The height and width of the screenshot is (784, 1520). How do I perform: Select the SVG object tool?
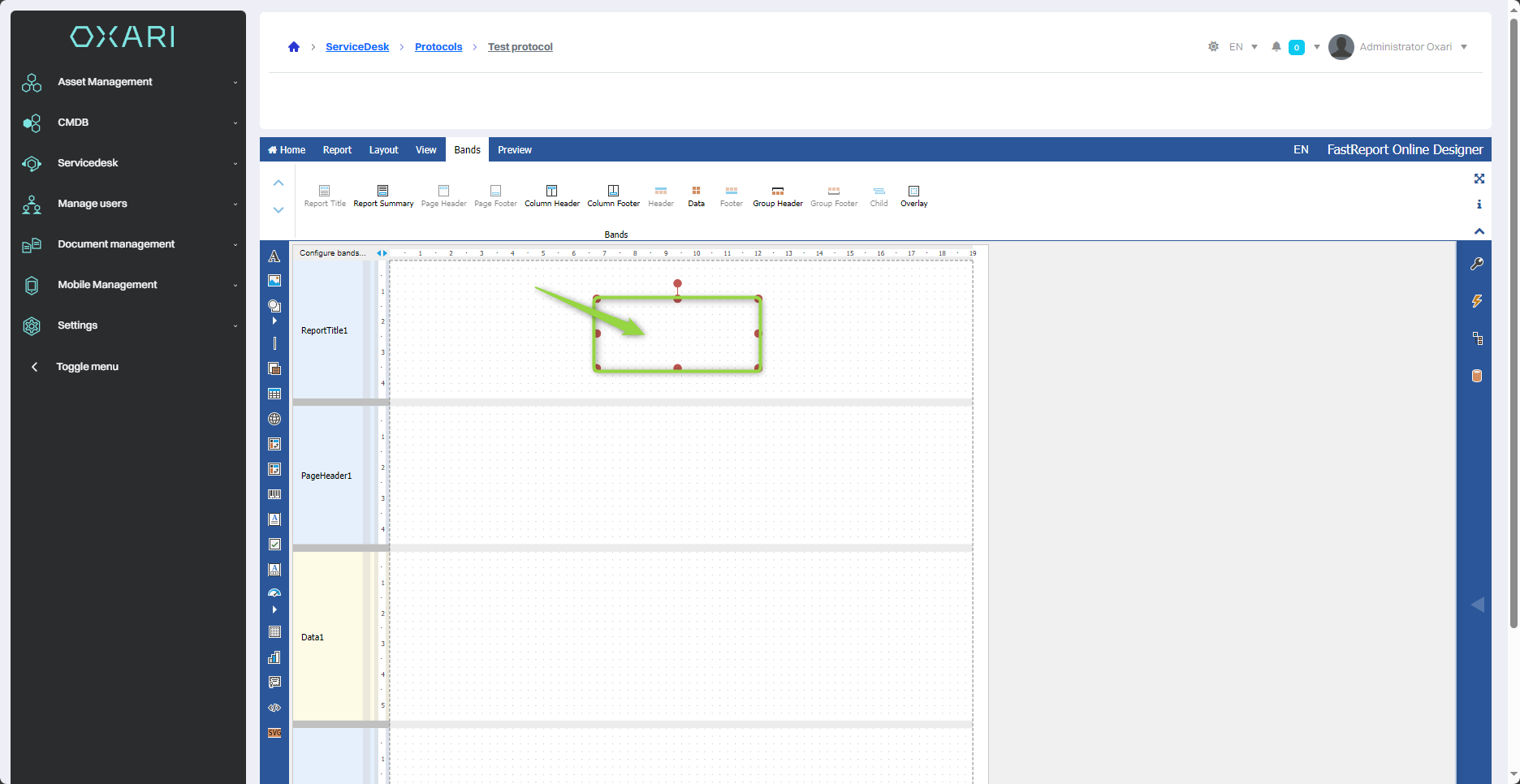point(274,733)
